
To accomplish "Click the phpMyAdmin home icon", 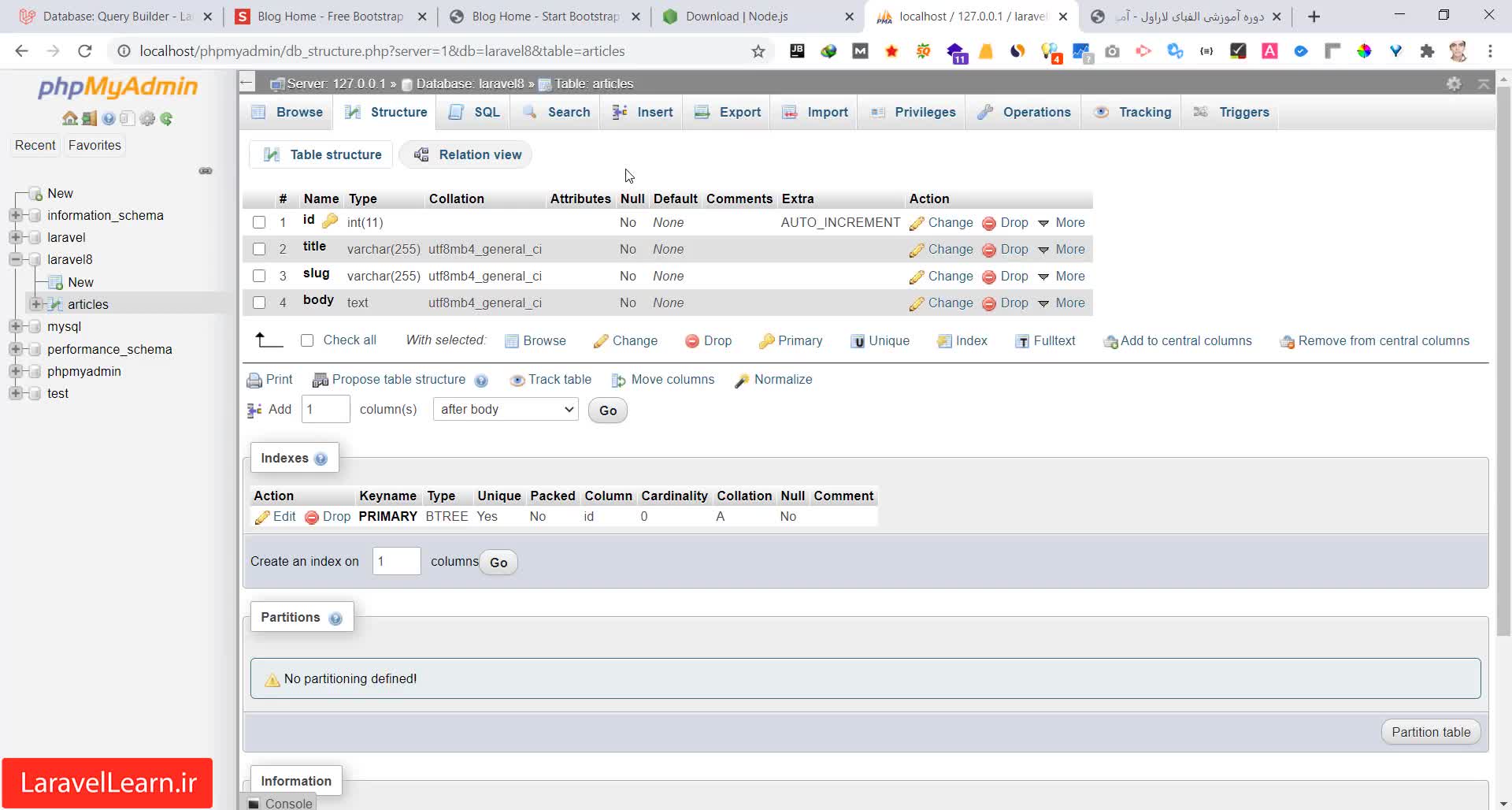I will (69, 119).
